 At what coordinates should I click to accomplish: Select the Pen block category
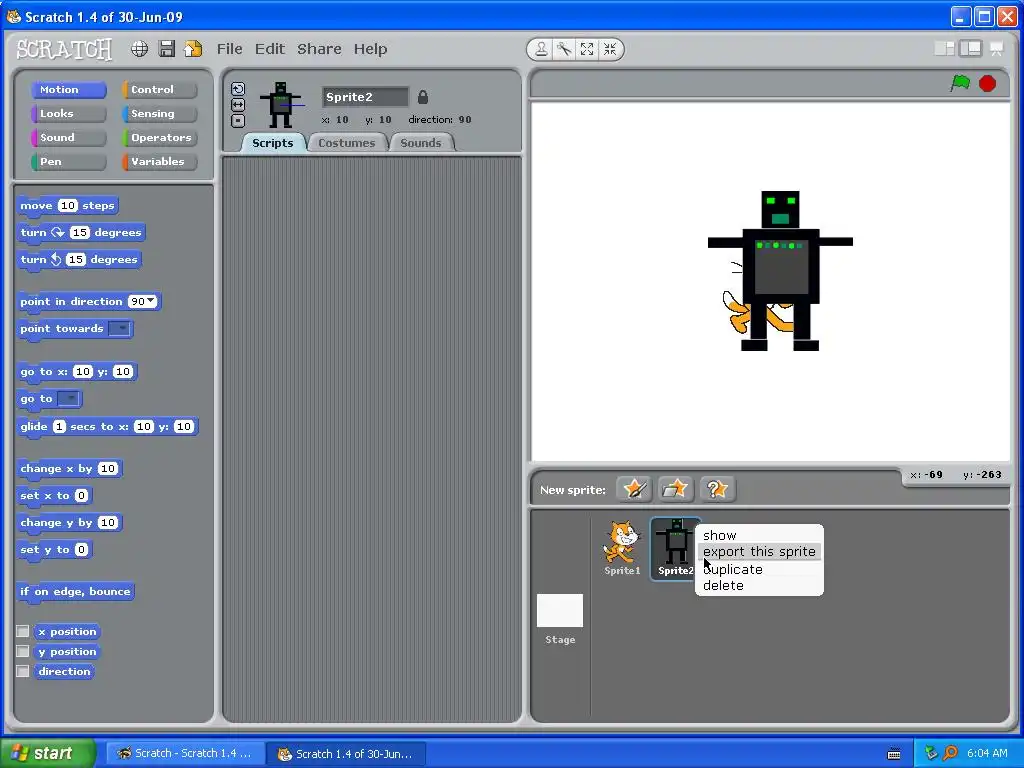pyautogui.click(x=69, y=161)
